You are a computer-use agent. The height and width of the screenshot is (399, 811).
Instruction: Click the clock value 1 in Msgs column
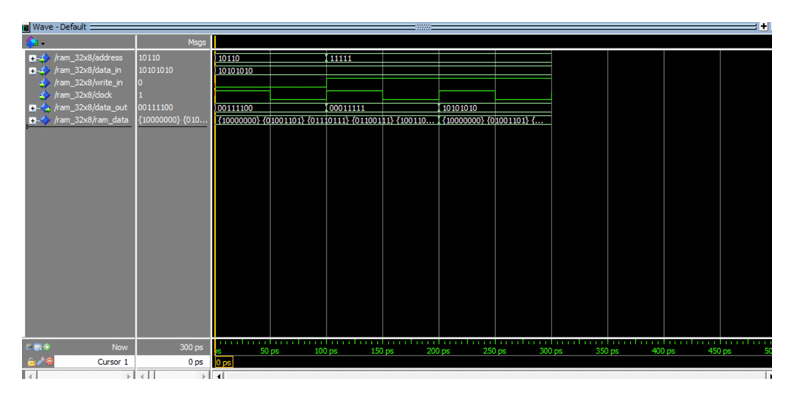tap(141, 95)
